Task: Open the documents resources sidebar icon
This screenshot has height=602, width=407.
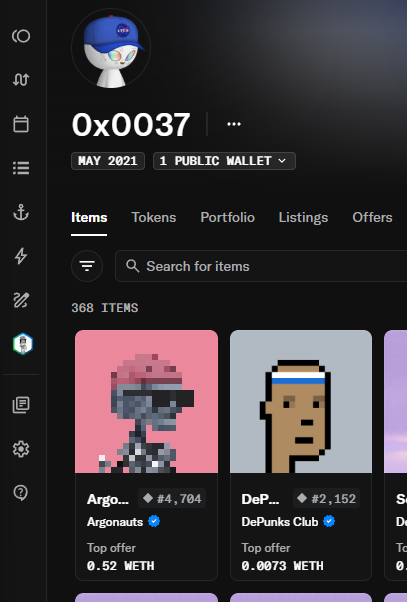Action: click(x=21, y=405)
